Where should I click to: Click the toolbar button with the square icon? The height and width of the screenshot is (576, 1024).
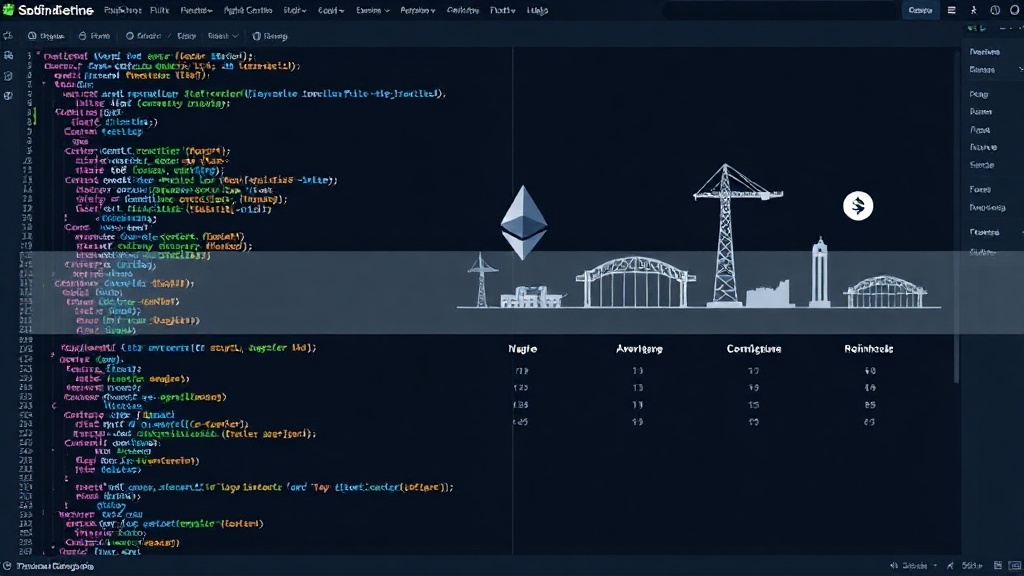pos(270,36)
